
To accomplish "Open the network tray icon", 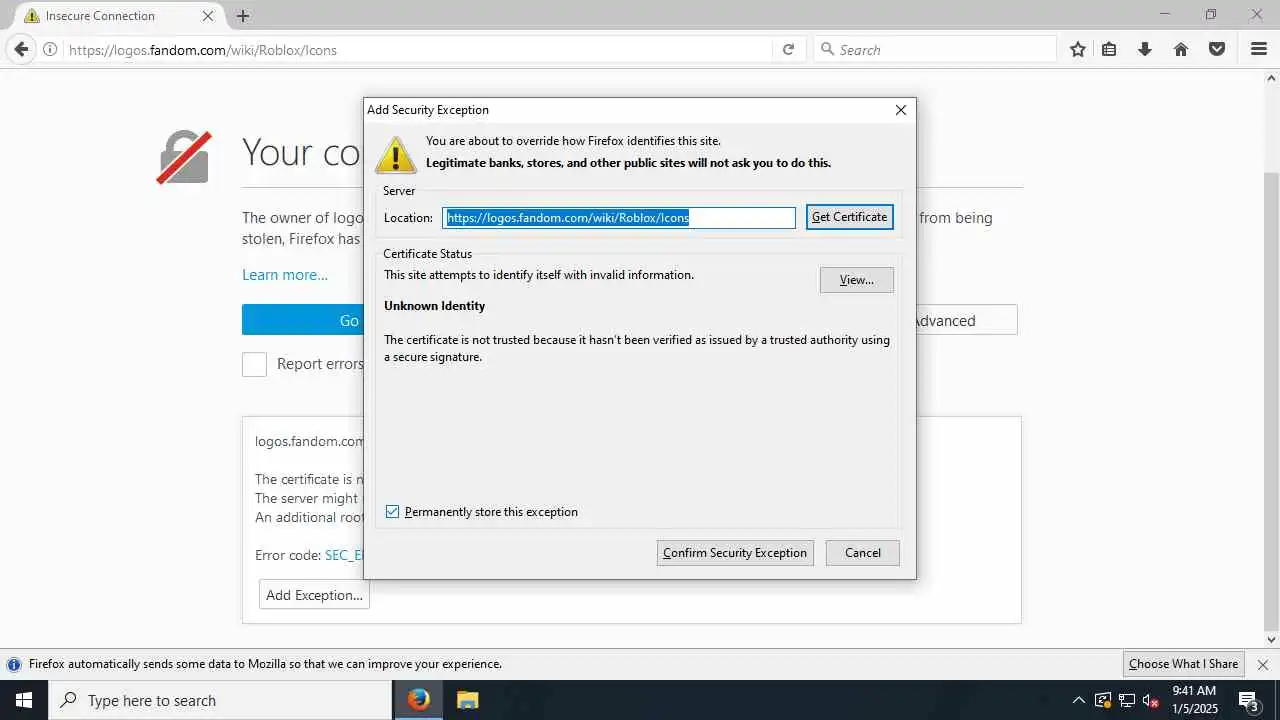I will (x=1126, y=700).
